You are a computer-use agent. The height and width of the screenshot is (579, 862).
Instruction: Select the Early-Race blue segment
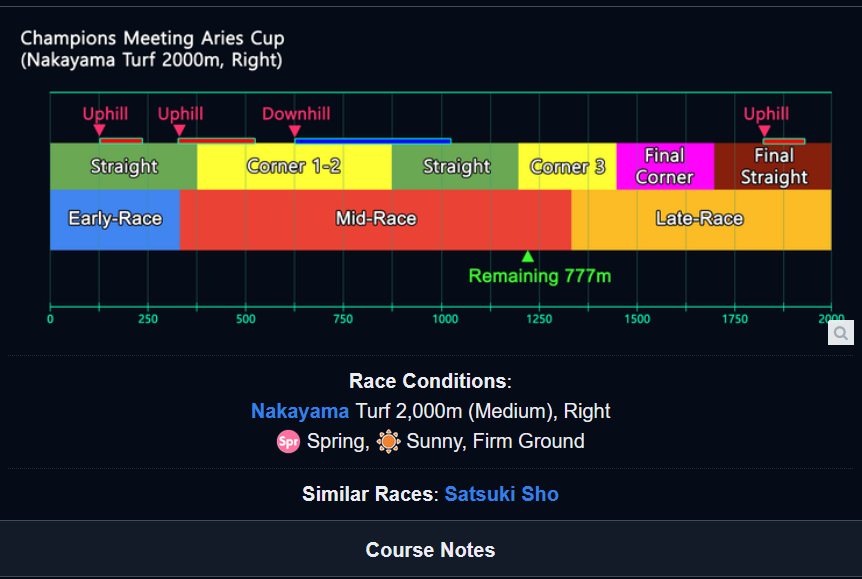click(x=115, y=220)
